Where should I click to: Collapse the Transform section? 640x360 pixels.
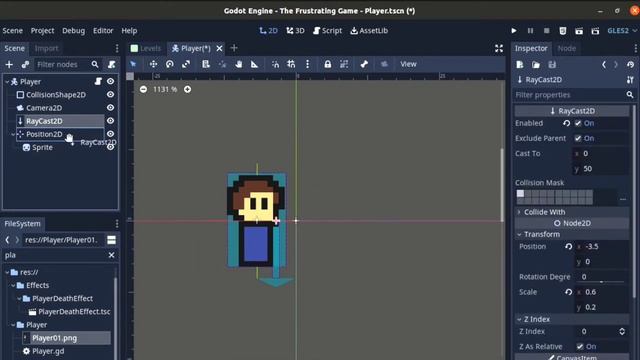tap(572, 234)
